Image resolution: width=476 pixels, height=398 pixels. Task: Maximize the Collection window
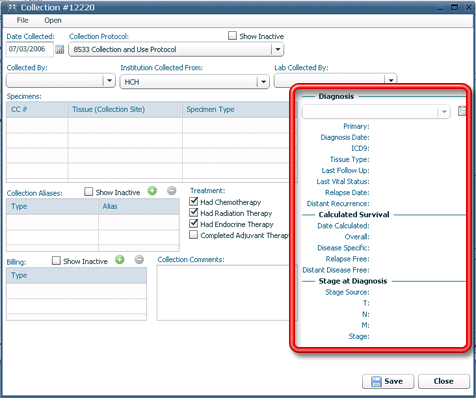tap(454, 7)
